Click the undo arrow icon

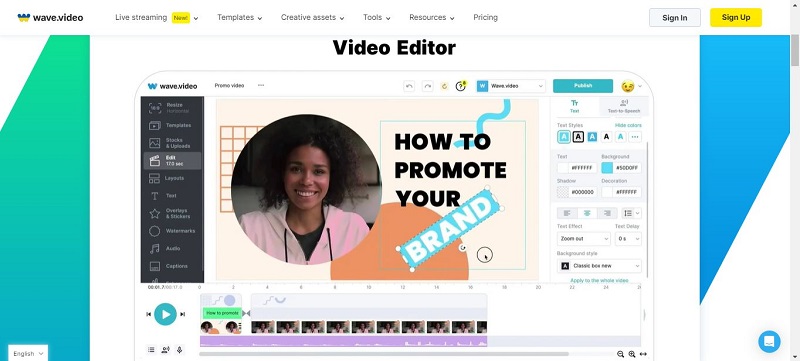tap(409, 86)
